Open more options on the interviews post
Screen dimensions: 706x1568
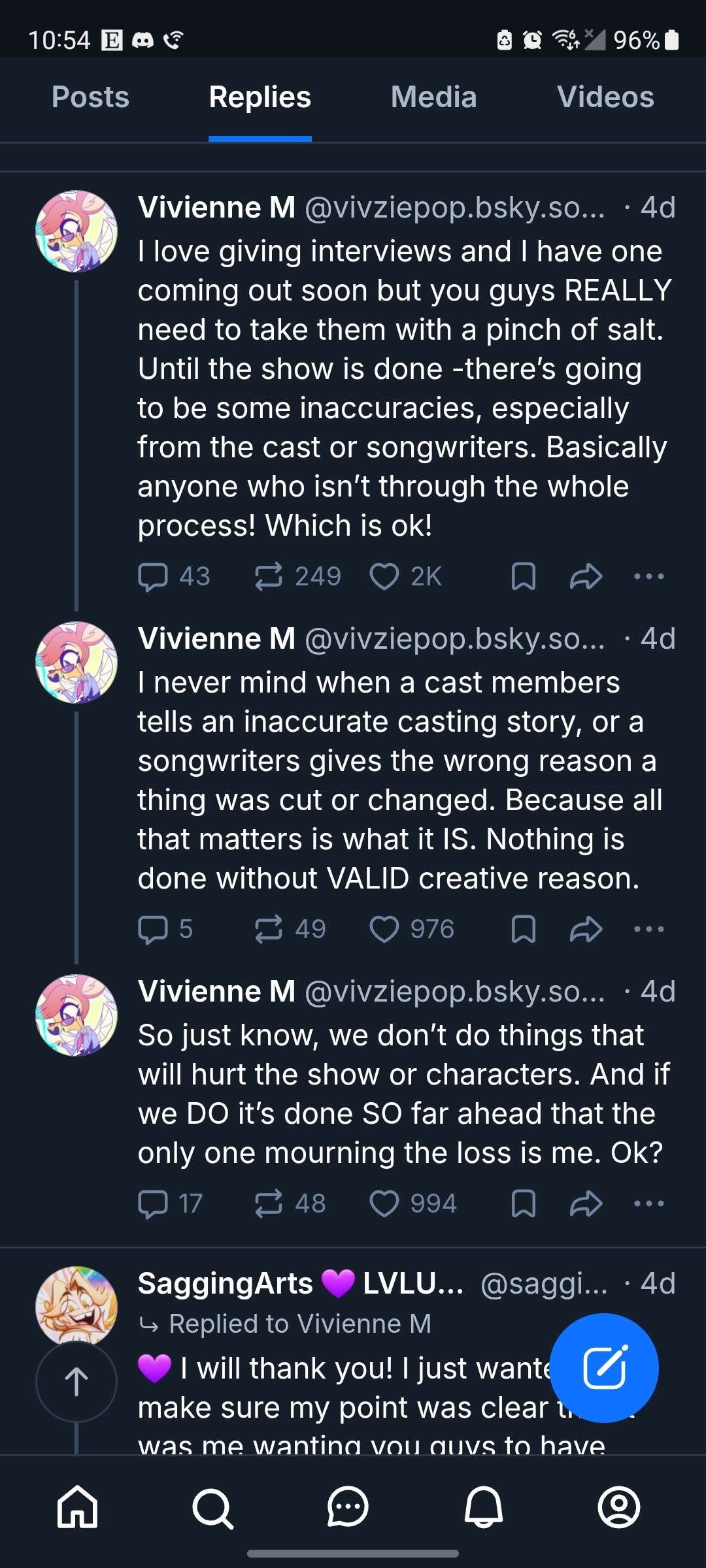(648, 576)
